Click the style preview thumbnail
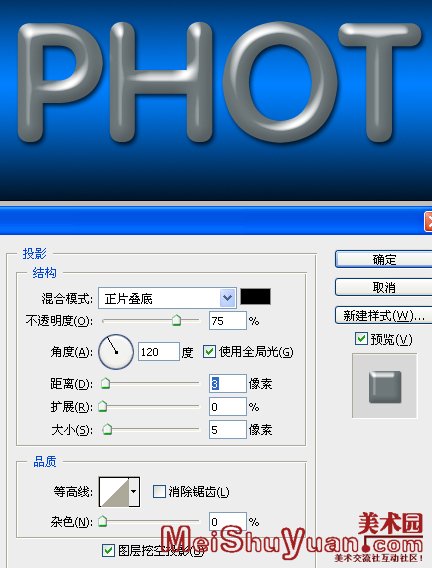 385,386
